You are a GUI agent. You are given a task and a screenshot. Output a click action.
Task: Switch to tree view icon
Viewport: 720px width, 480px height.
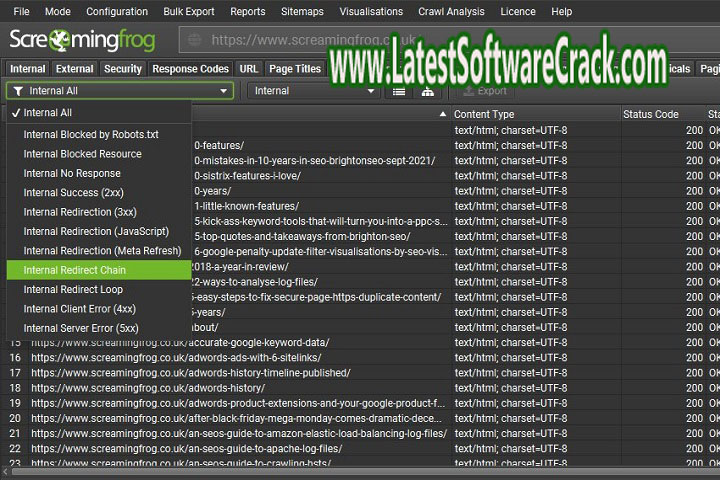pyautogui.click(x=428, y=92)
